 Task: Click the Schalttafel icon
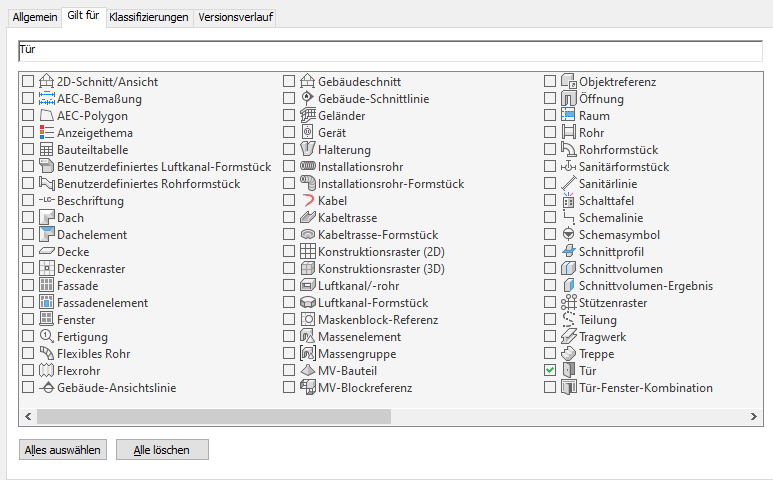click(569, 200)
